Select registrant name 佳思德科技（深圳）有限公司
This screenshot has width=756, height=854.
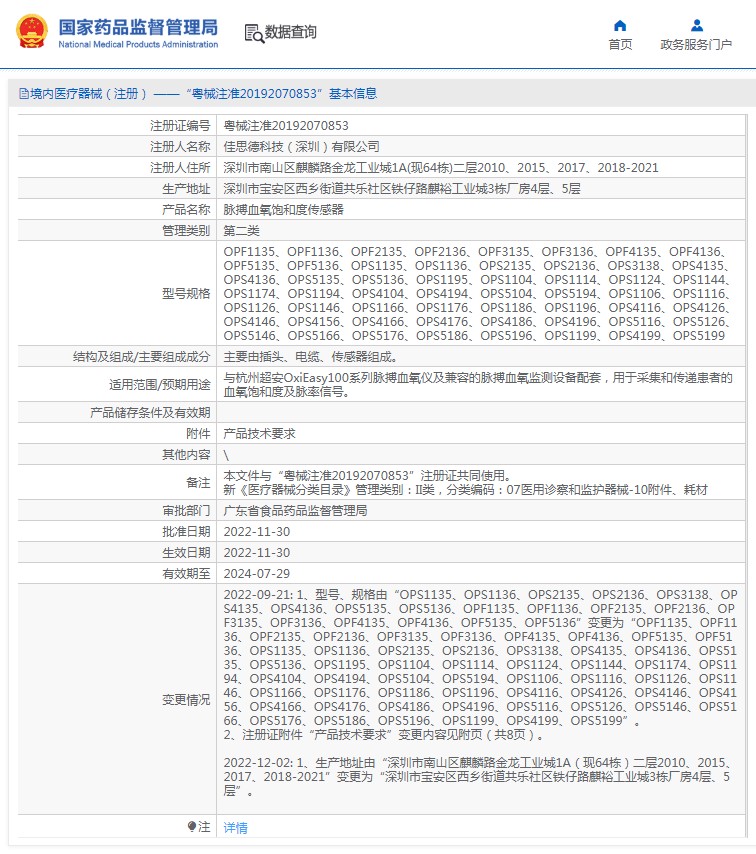[x=301, y=147]
